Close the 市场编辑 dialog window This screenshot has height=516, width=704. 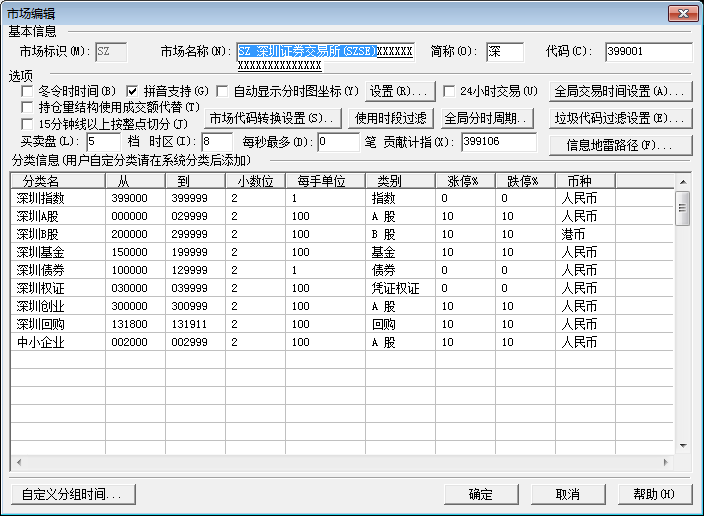pos(683,12)
